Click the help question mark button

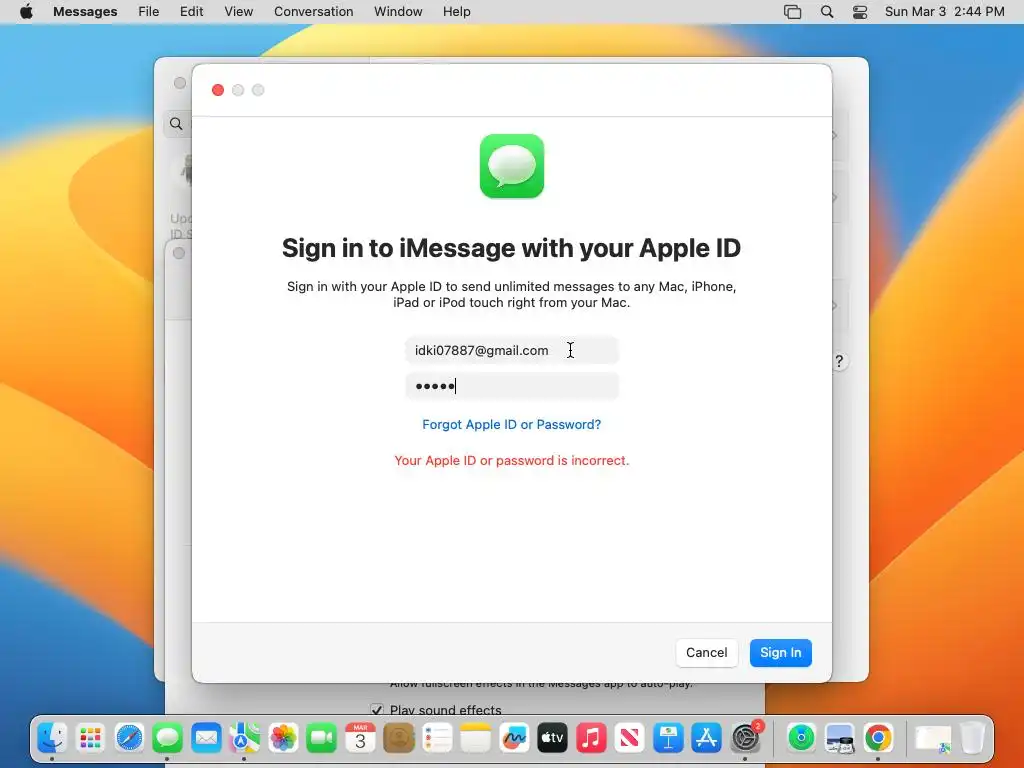point(839,361)
